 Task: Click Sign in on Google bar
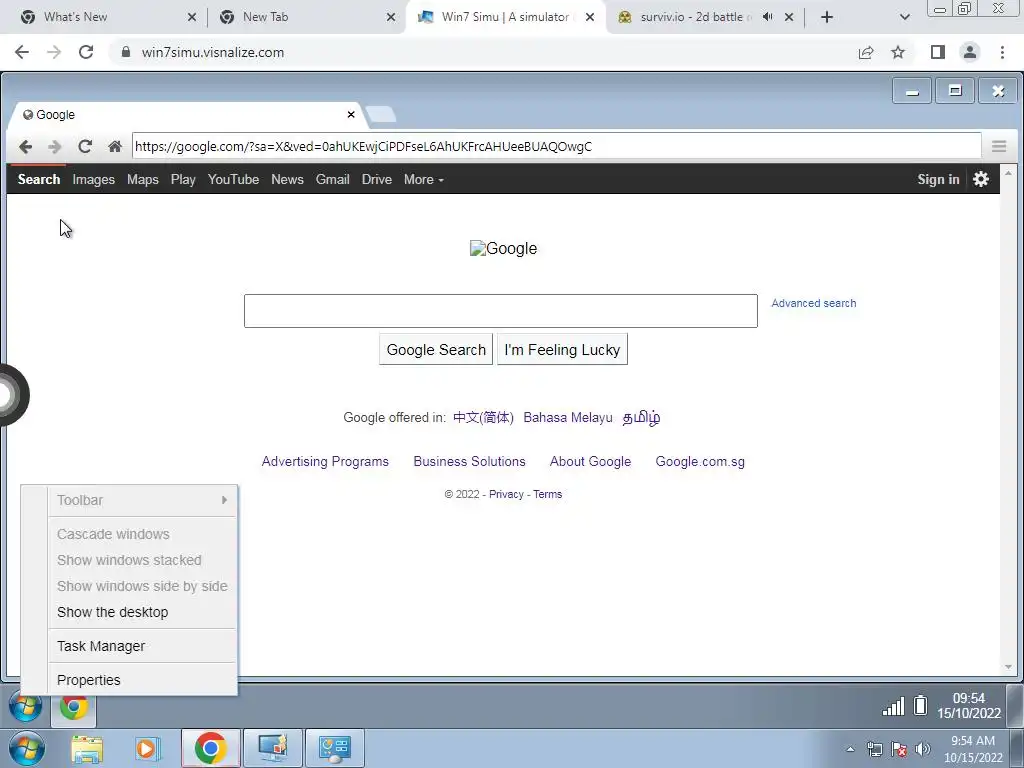938,179
